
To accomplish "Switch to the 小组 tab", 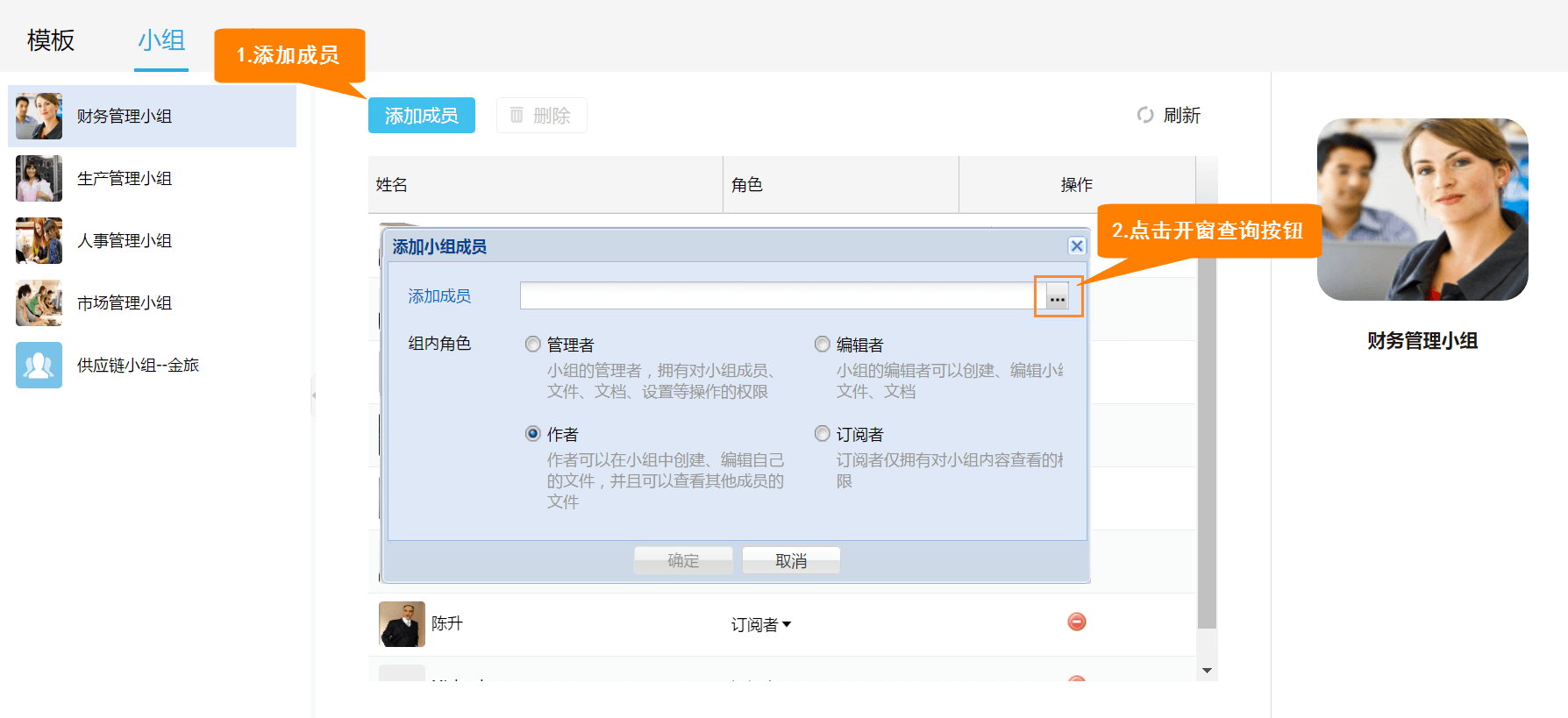I will pos(161,40).
